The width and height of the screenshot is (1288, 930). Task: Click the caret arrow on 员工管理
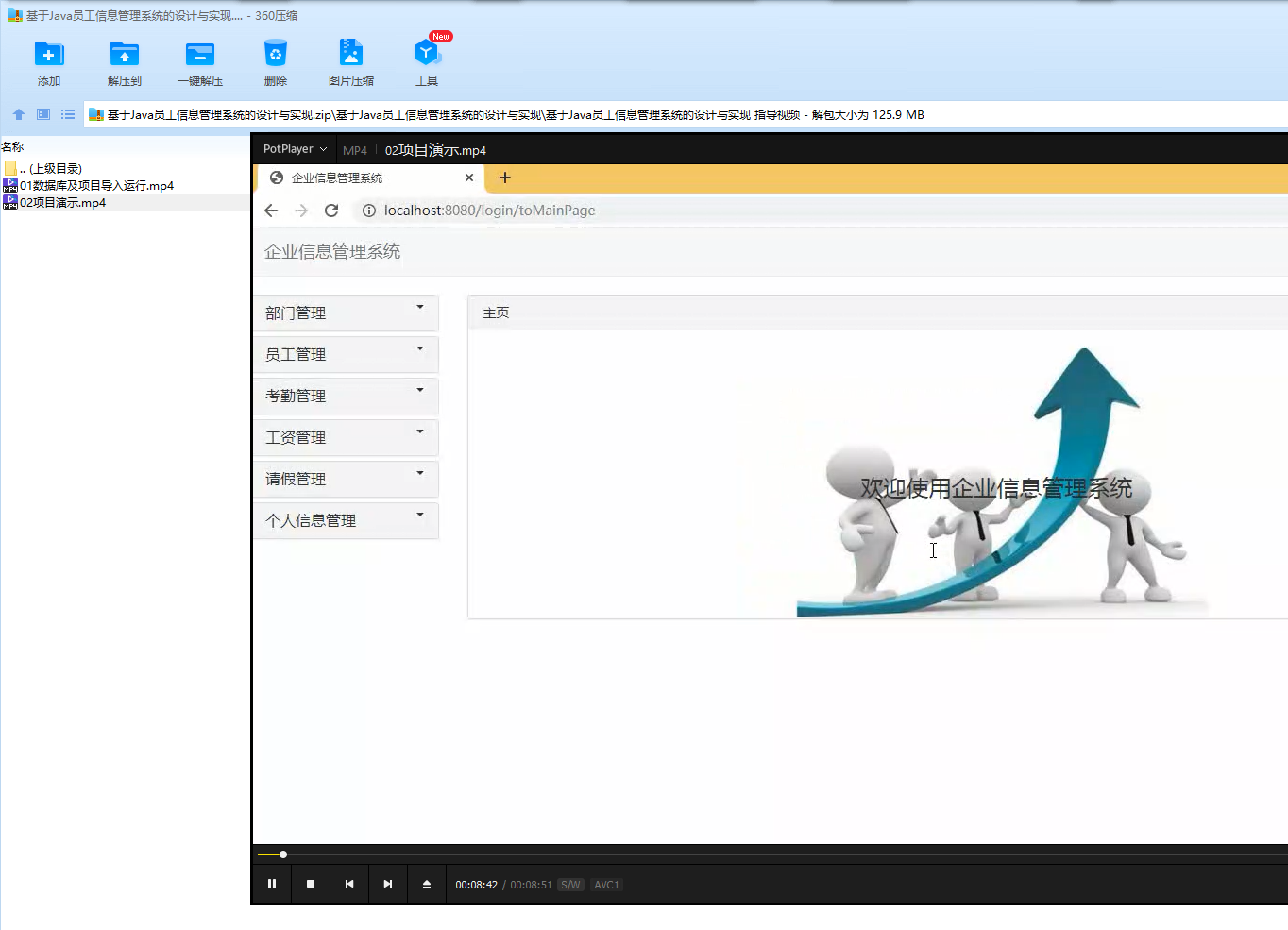[420, 348]
